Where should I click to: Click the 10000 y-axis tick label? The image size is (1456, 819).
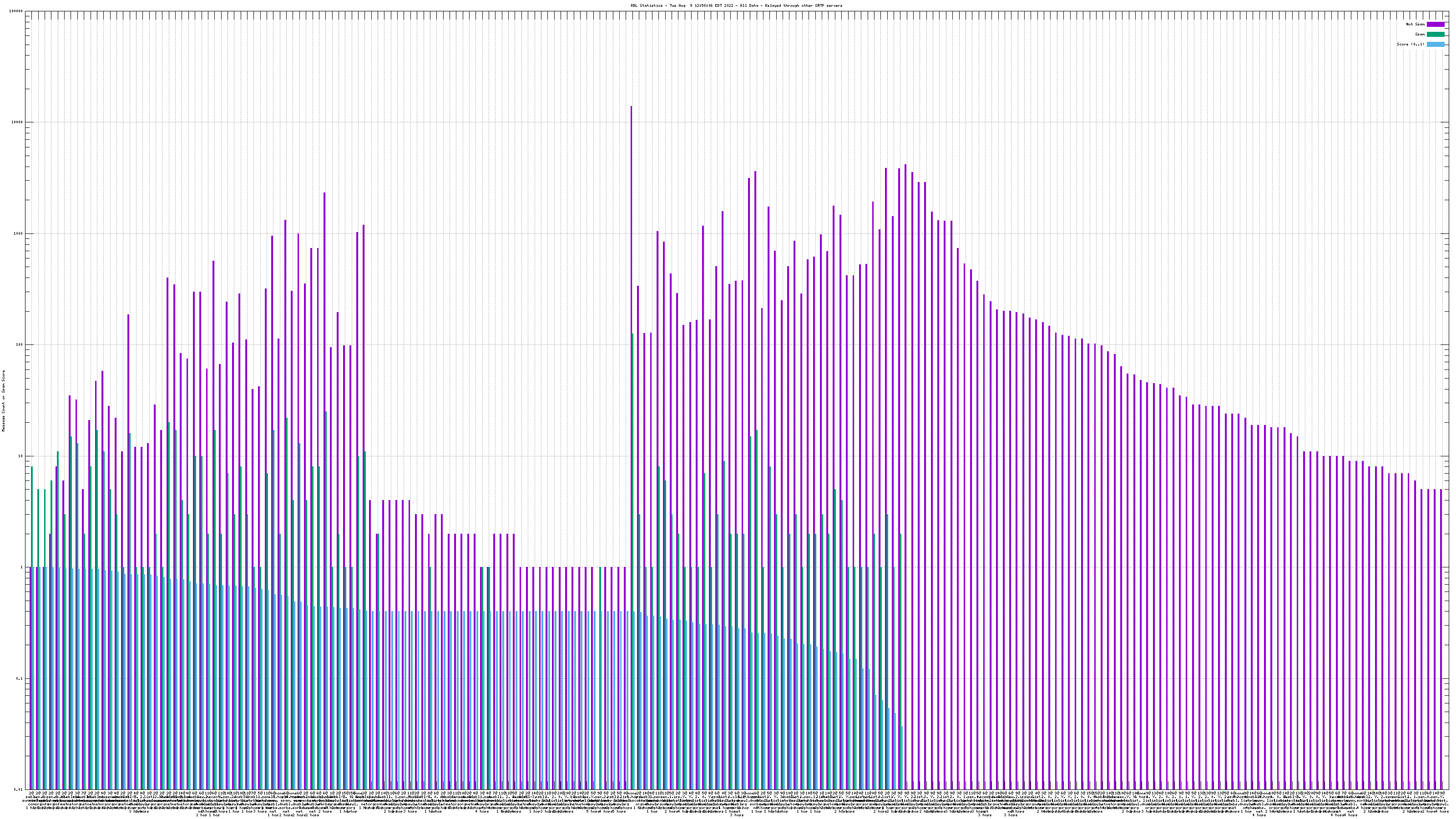coord(18,122)
